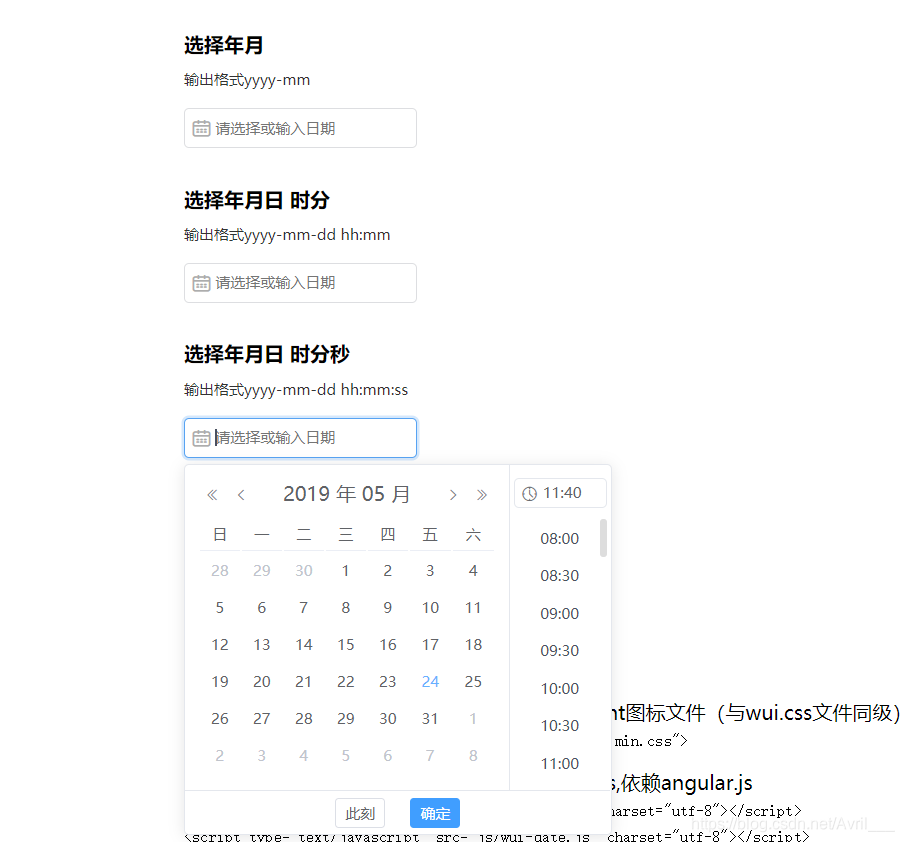
Task: Select date 15 in the calendar
Action: [x=345, y=644]
